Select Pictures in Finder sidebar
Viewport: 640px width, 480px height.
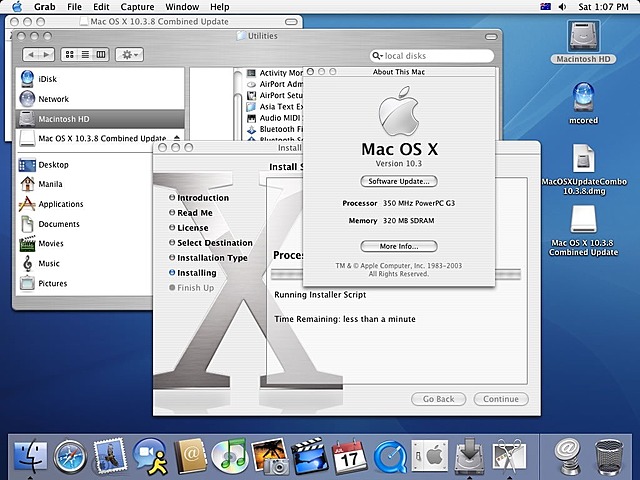click(84, 283)
